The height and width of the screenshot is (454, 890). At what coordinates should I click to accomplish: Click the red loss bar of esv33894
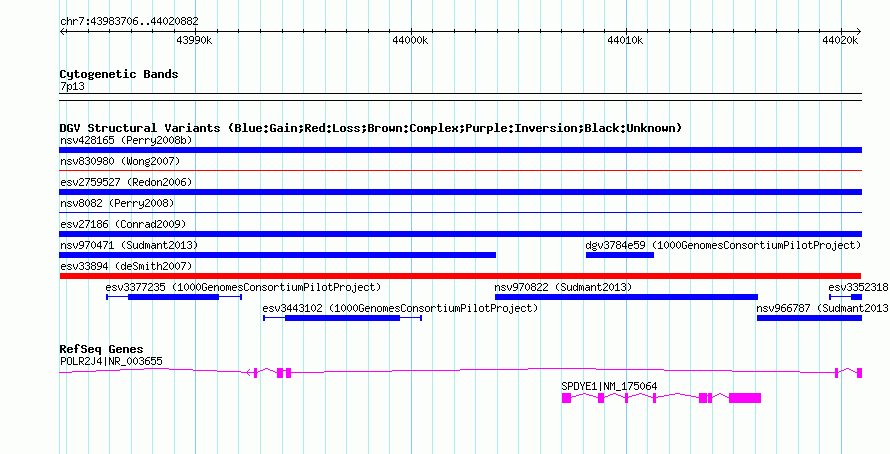tap(460, 276)
